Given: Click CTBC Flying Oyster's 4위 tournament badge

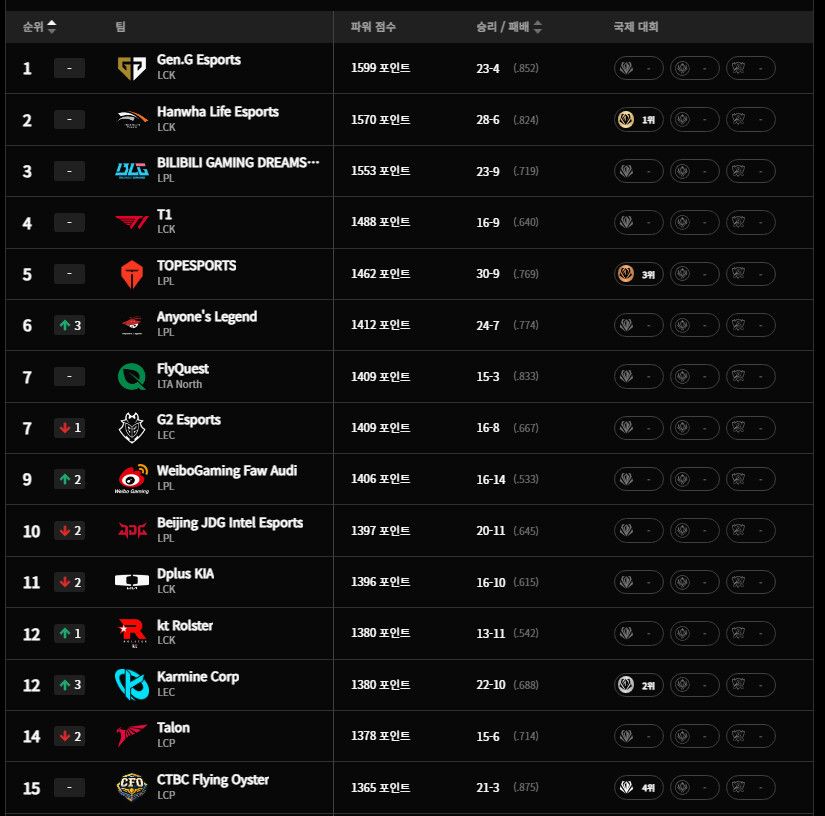Looking at the screenshot, I should (638, 788).
